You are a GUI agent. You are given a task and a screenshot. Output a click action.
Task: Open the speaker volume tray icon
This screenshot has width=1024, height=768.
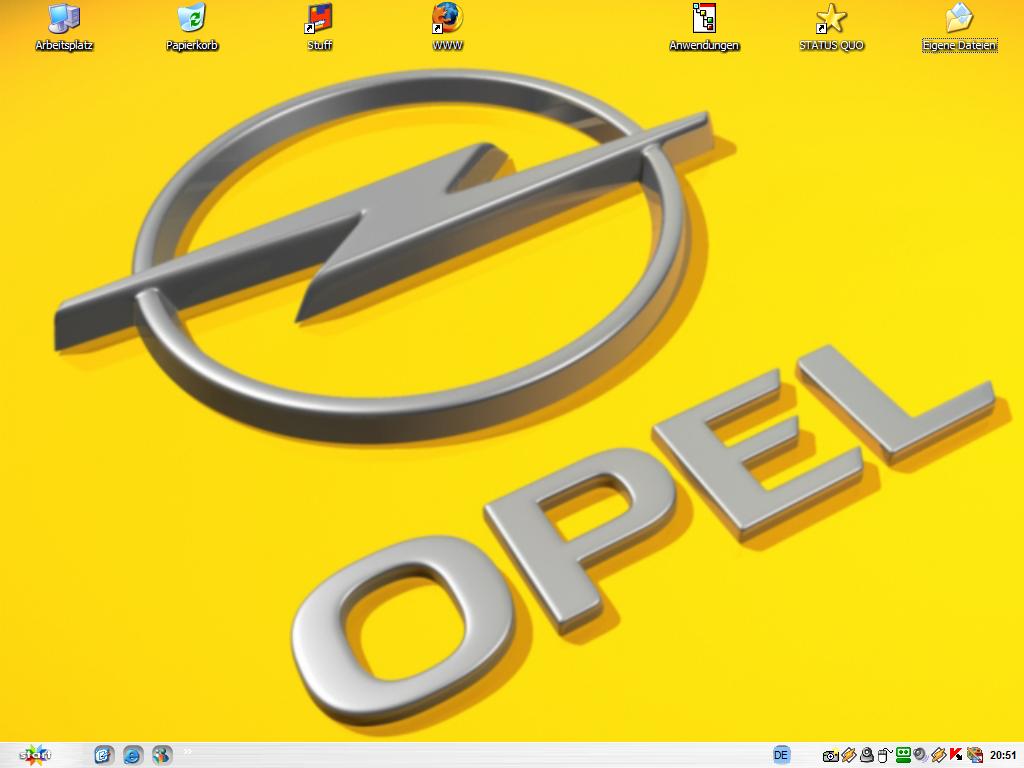(920, 756)
